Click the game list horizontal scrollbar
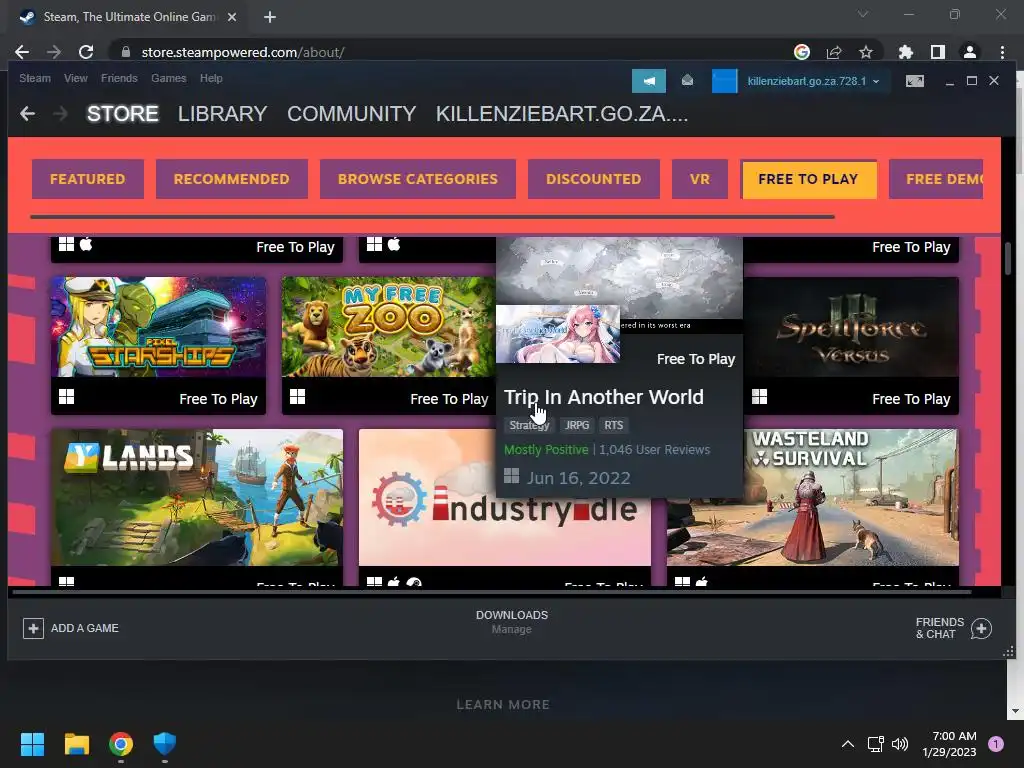Image resolution: width=1024 pixels, height=768 pixels. pyautogui.click(x=492, y=592)
